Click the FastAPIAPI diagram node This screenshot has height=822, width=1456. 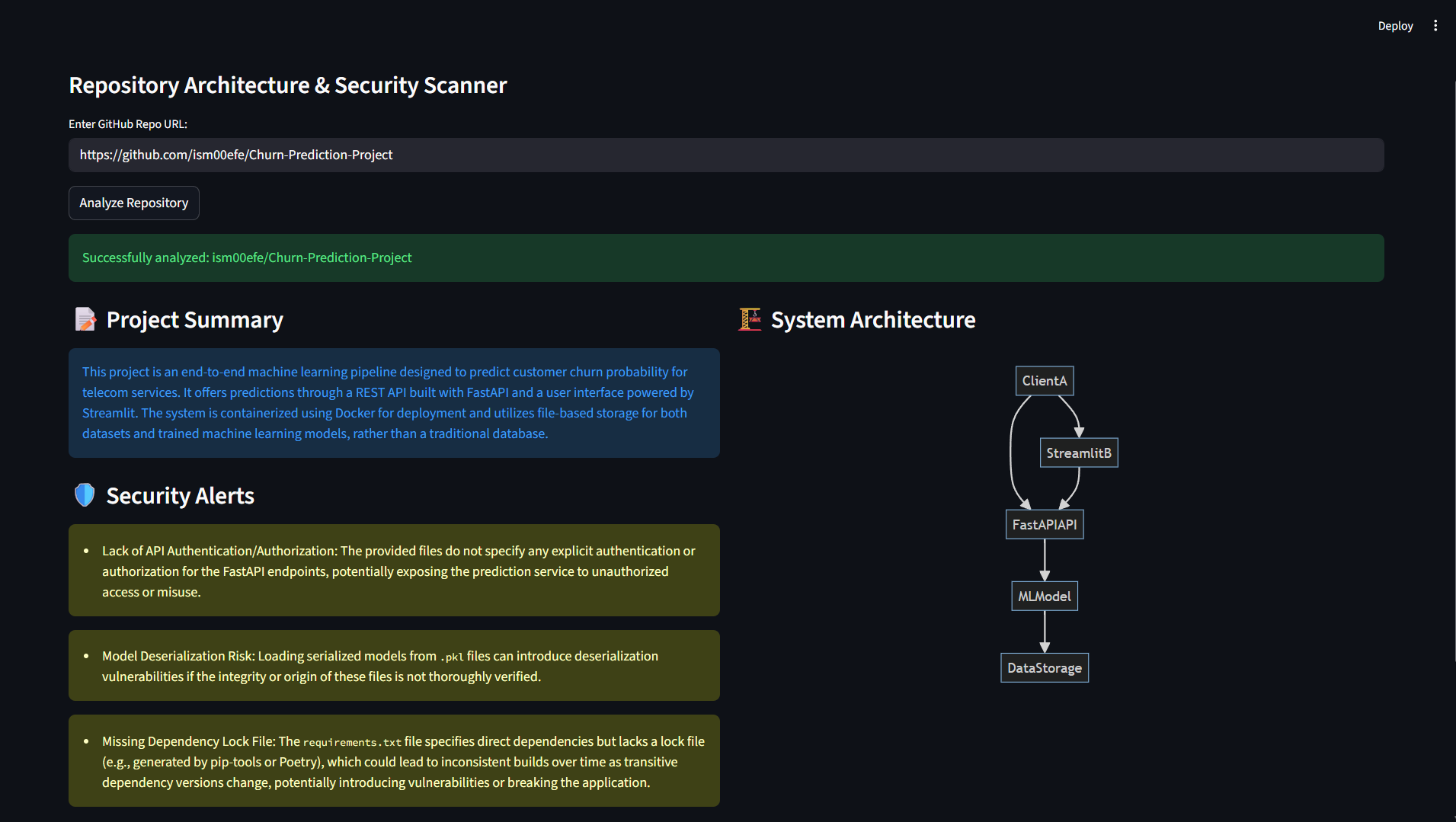(x=1044, y=524)
